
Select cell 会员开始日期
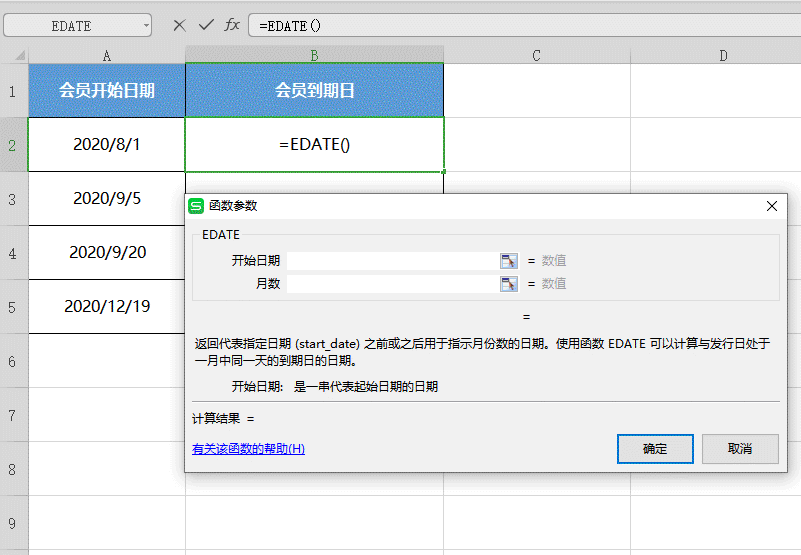tap(107, 90)
